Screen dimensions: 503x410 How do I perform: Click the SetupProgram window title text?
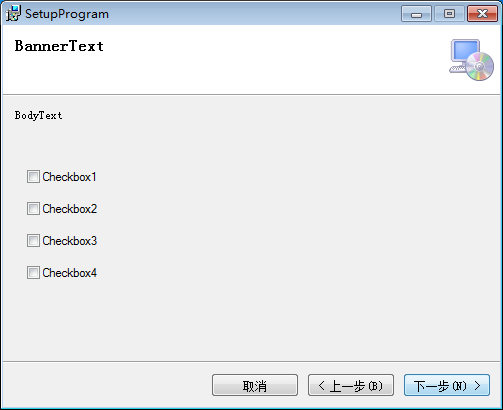click(x=67, y=14)
